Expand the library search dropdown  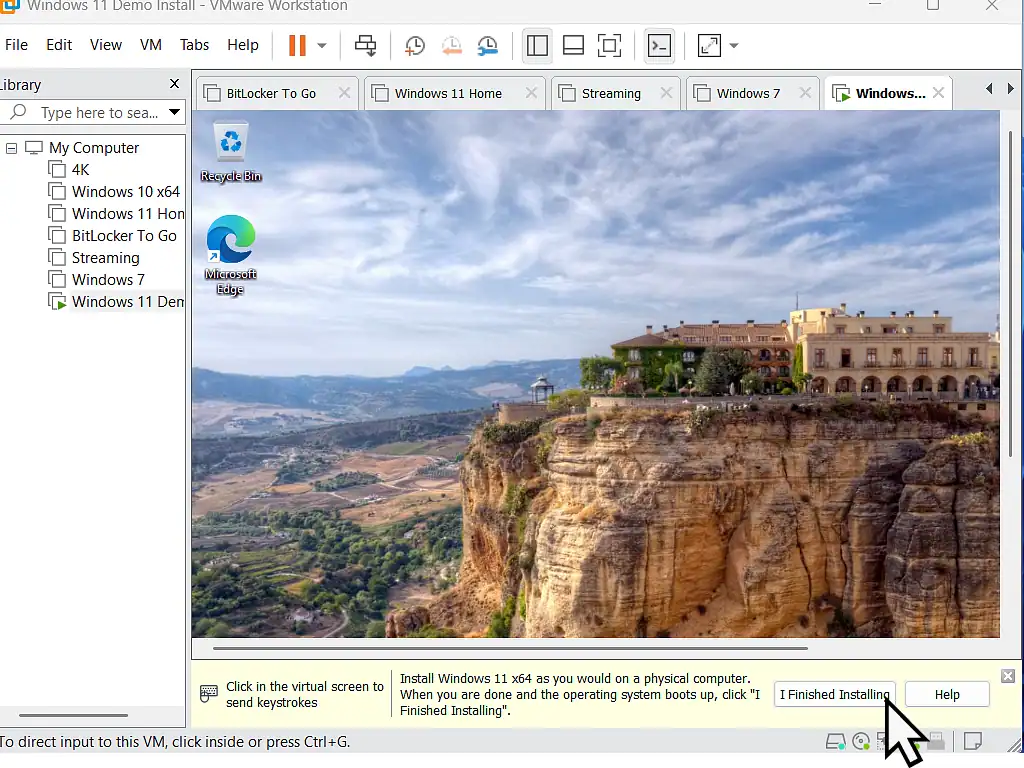pos(174,112)
